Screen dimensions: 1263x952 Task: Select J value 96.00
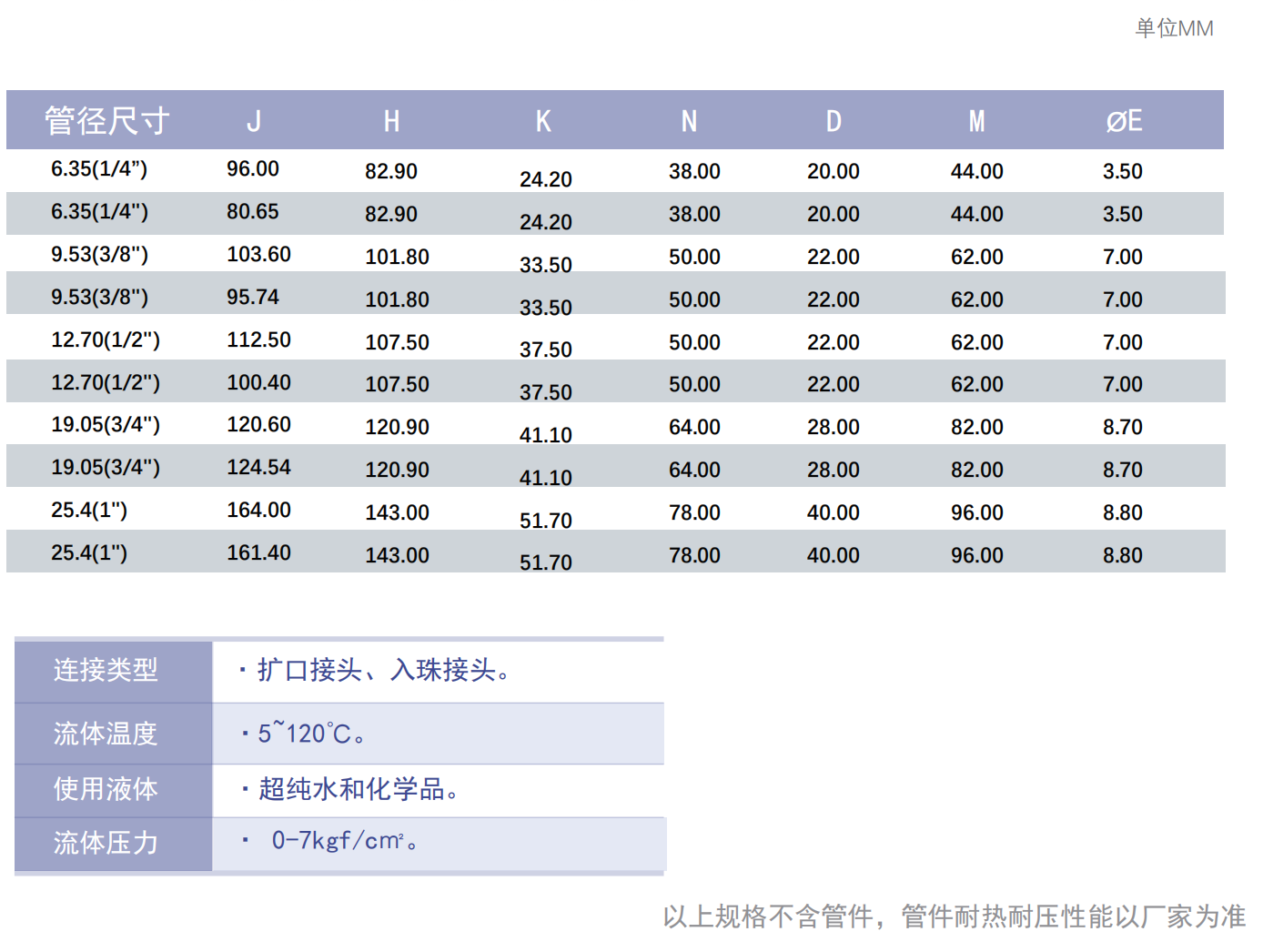point(253,168)
